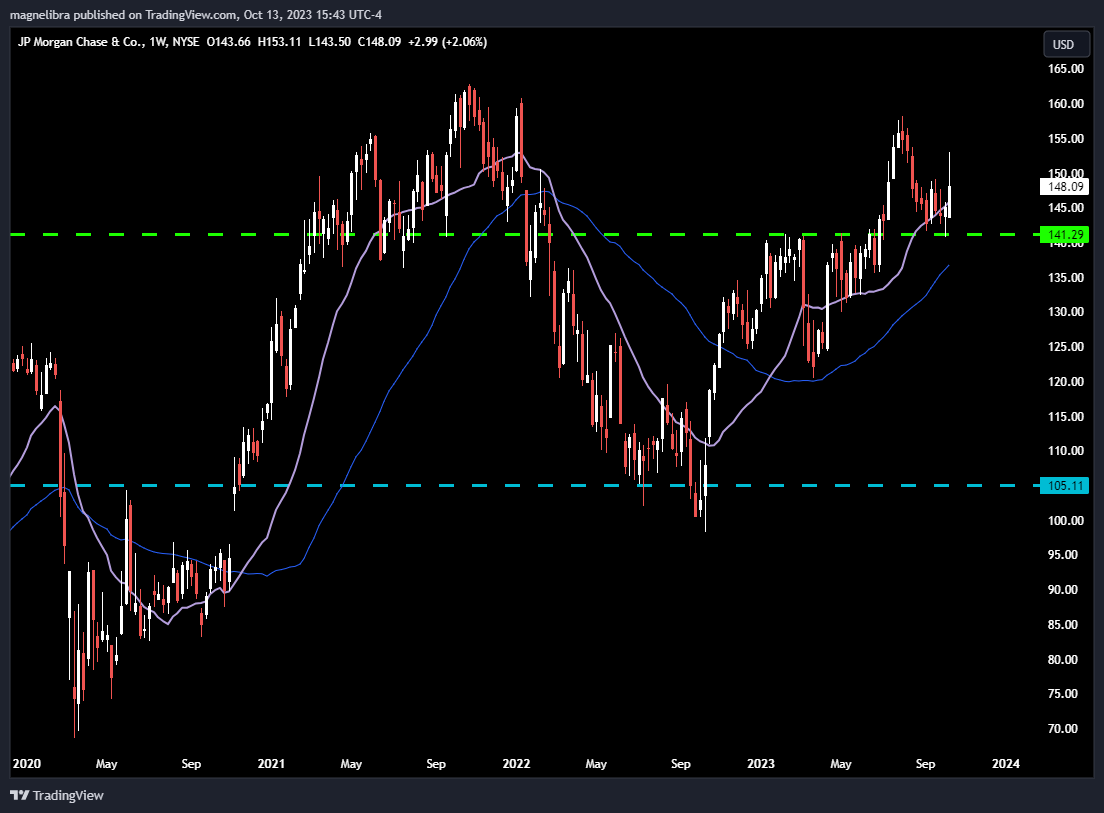Viewport: 1104px width, 813px height.
Task: Click the 75.00 price axis label
Action: [x=1063, y=693]
